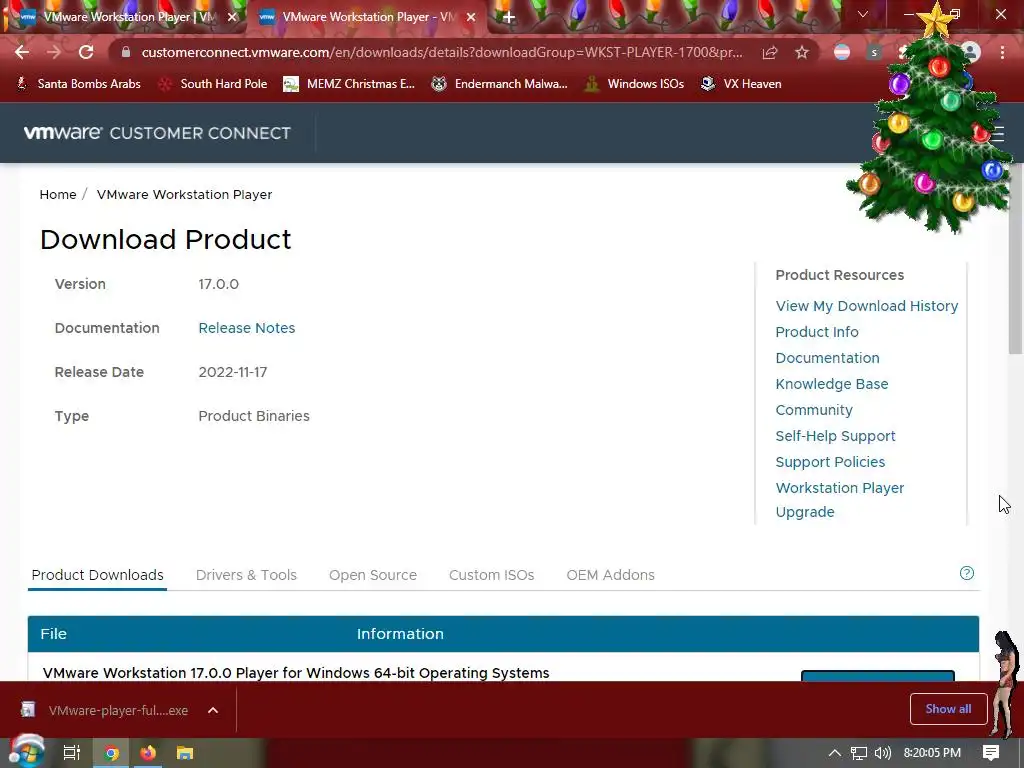Viewport: 1024px width, 768px height.
Task: Select the Product Downloads tab
Action: click(x=97, y=575)
